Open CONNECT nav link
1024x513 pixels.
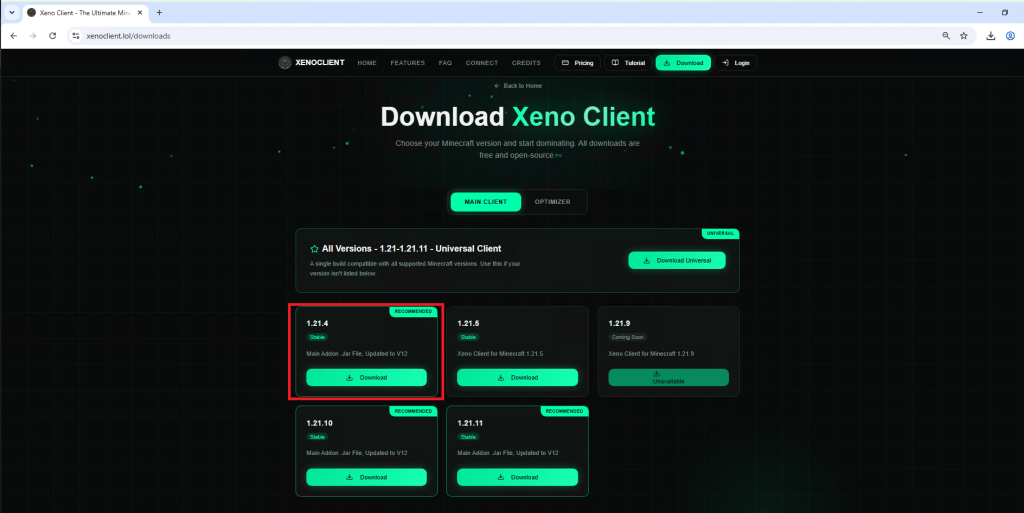coord(482,63)
